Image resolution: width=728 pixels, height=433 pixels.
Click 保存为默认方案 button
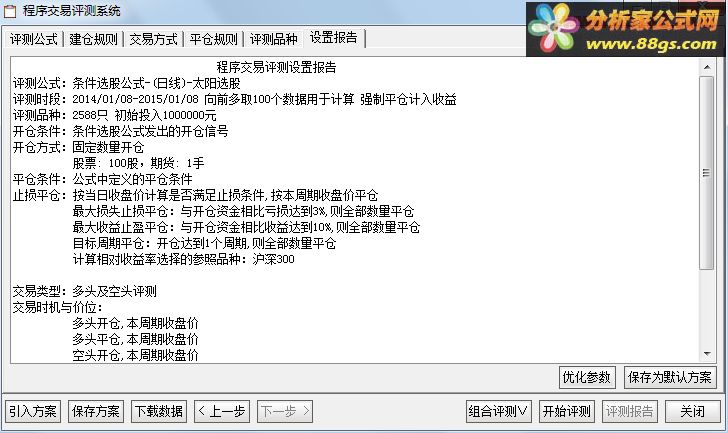[670, 377]
